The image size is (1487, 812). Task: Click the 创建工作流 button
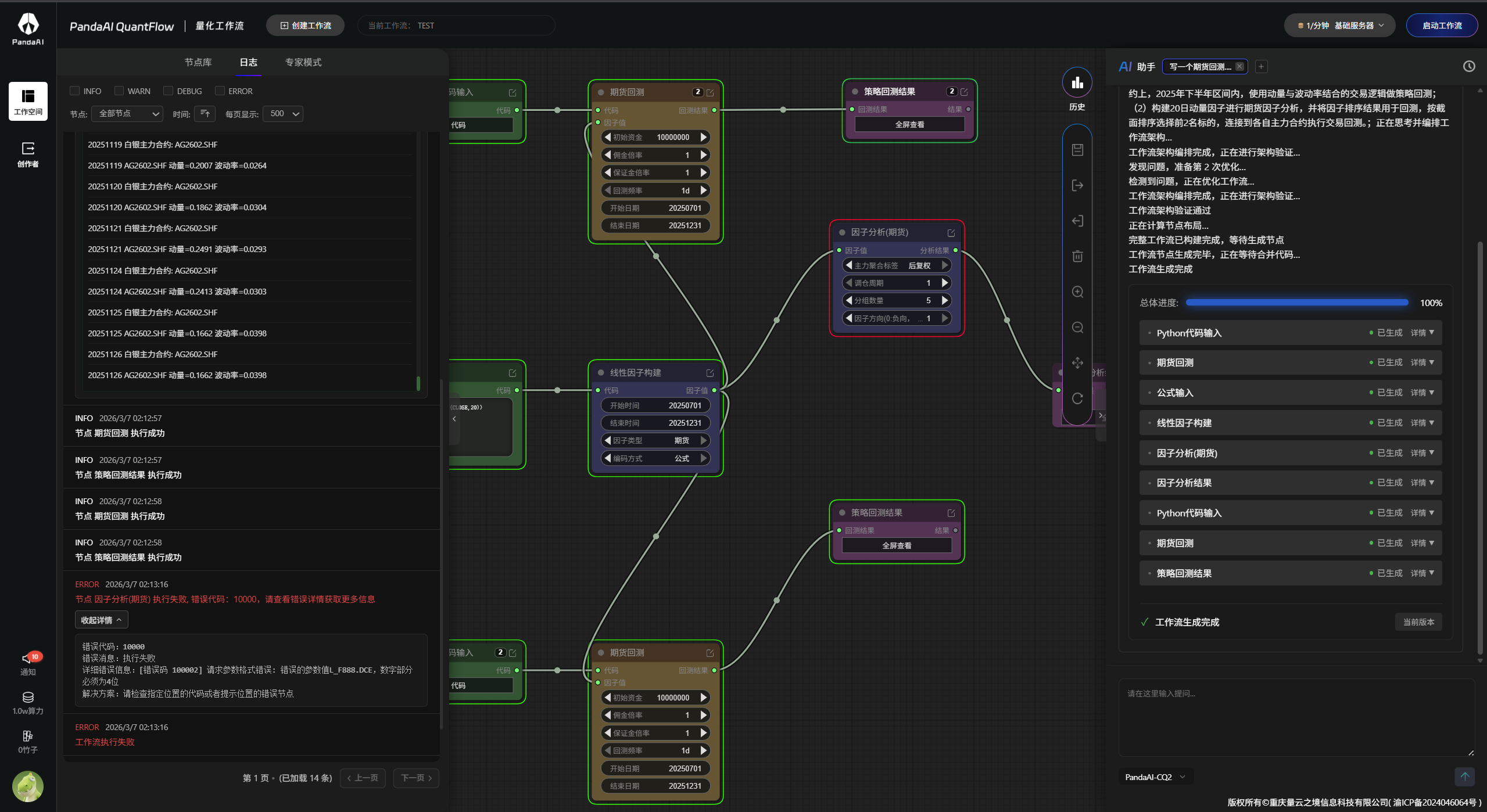pos(305,26)
